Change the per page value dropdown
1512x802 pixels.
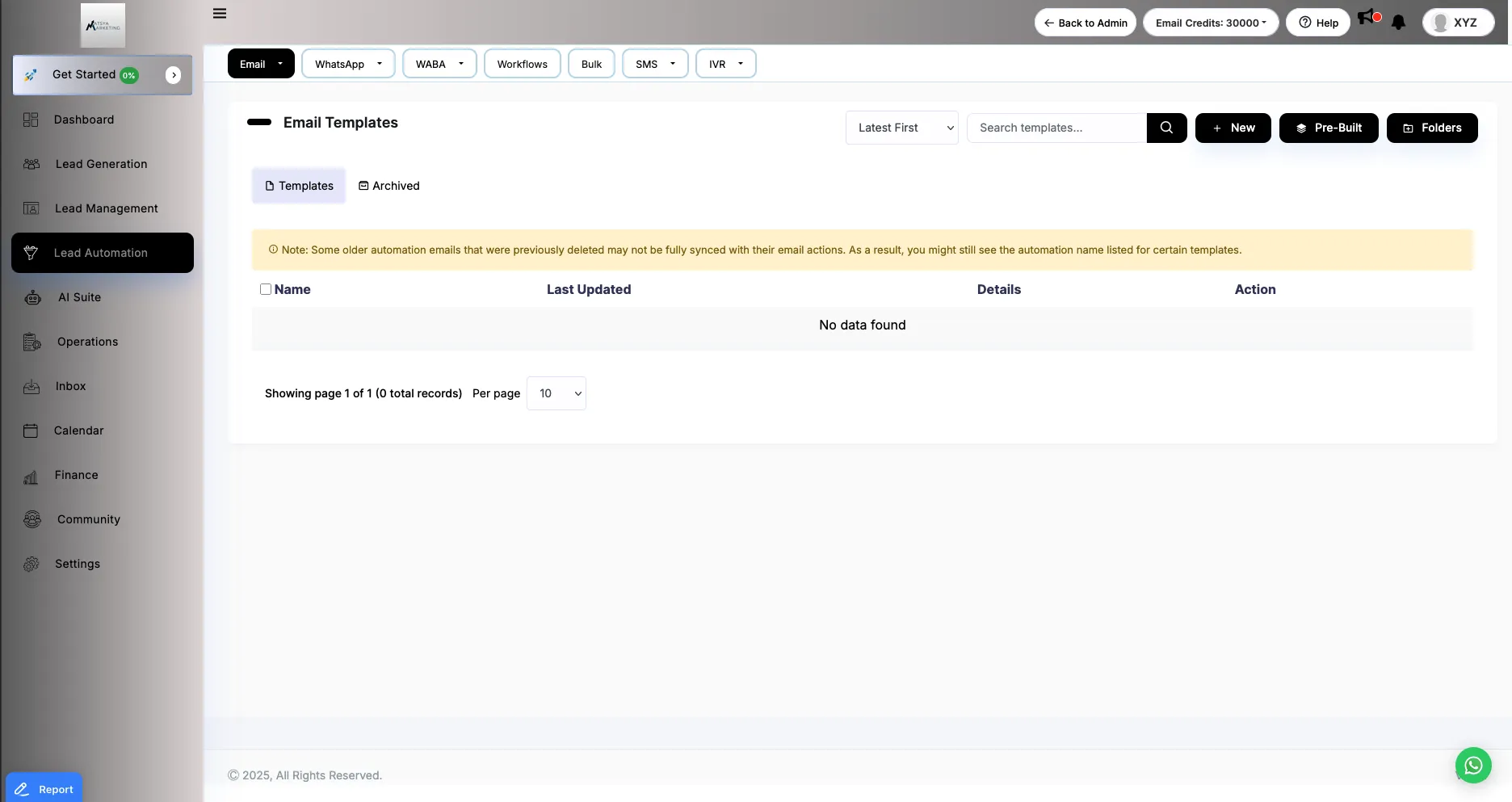(556, 393)
